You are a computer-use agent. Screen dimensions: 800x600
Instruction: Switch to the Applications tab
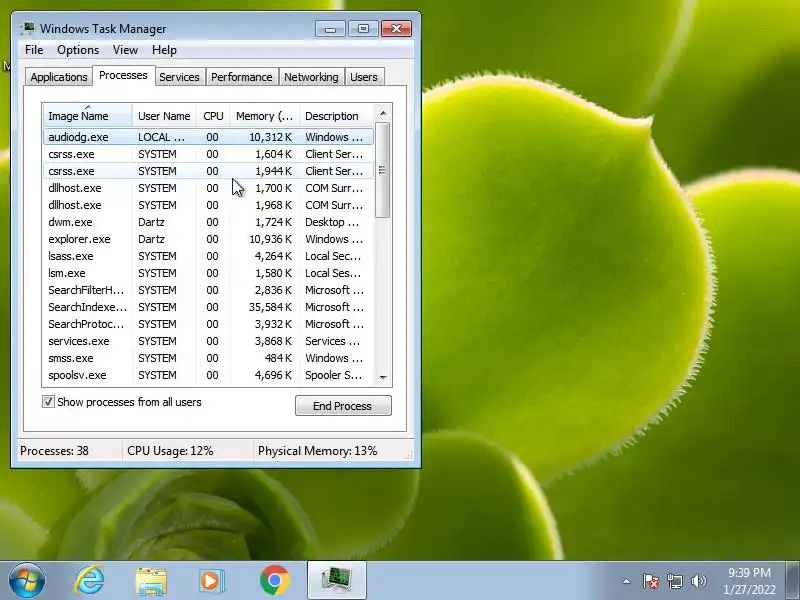[59, 77]
